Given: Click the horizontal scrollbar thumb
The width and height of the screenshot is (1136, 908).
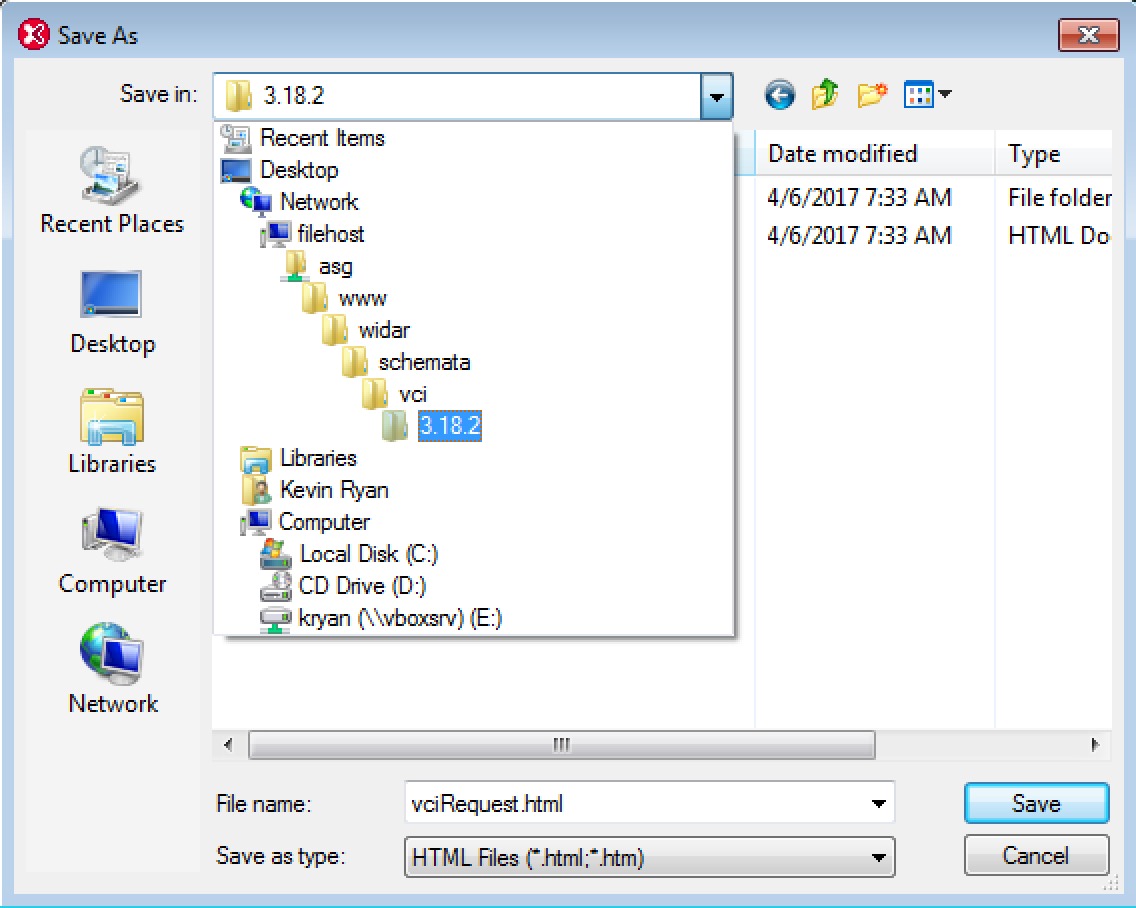Looking at the screenshot, I should tap(561, 745).
